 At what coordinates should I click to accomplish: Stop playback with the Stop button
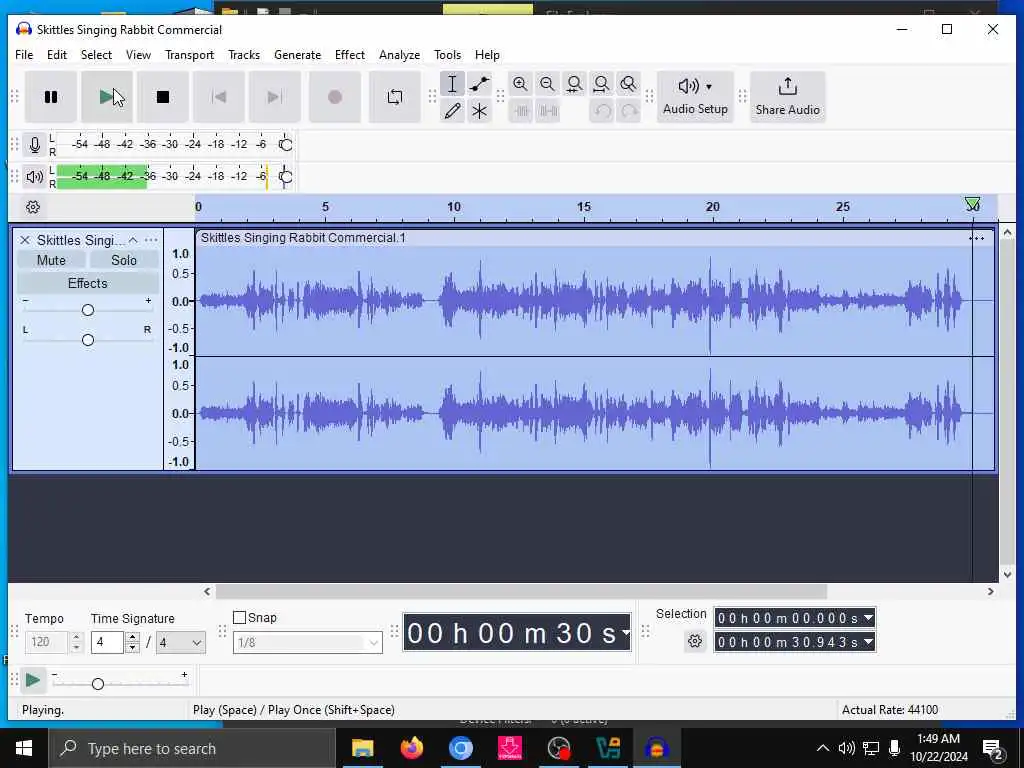click(163, 97)
